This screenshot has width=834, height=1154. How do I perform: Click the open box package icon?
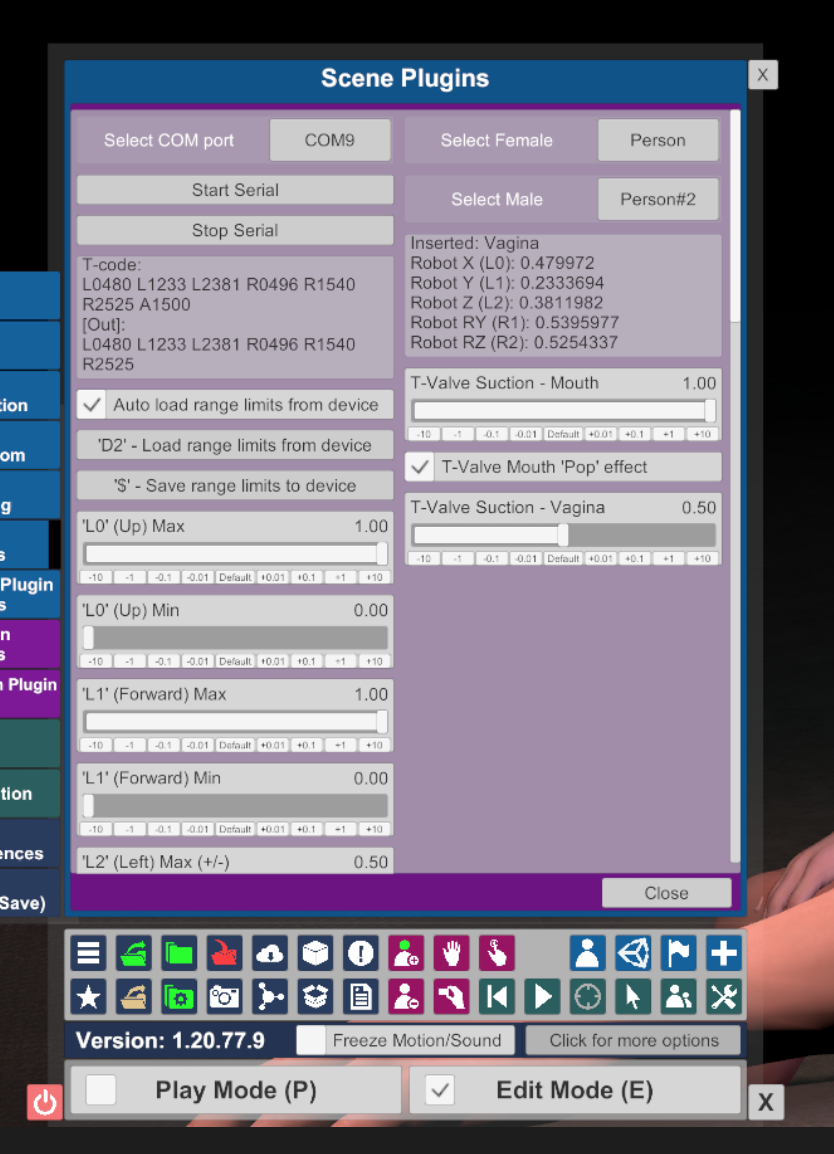point(315,997)
